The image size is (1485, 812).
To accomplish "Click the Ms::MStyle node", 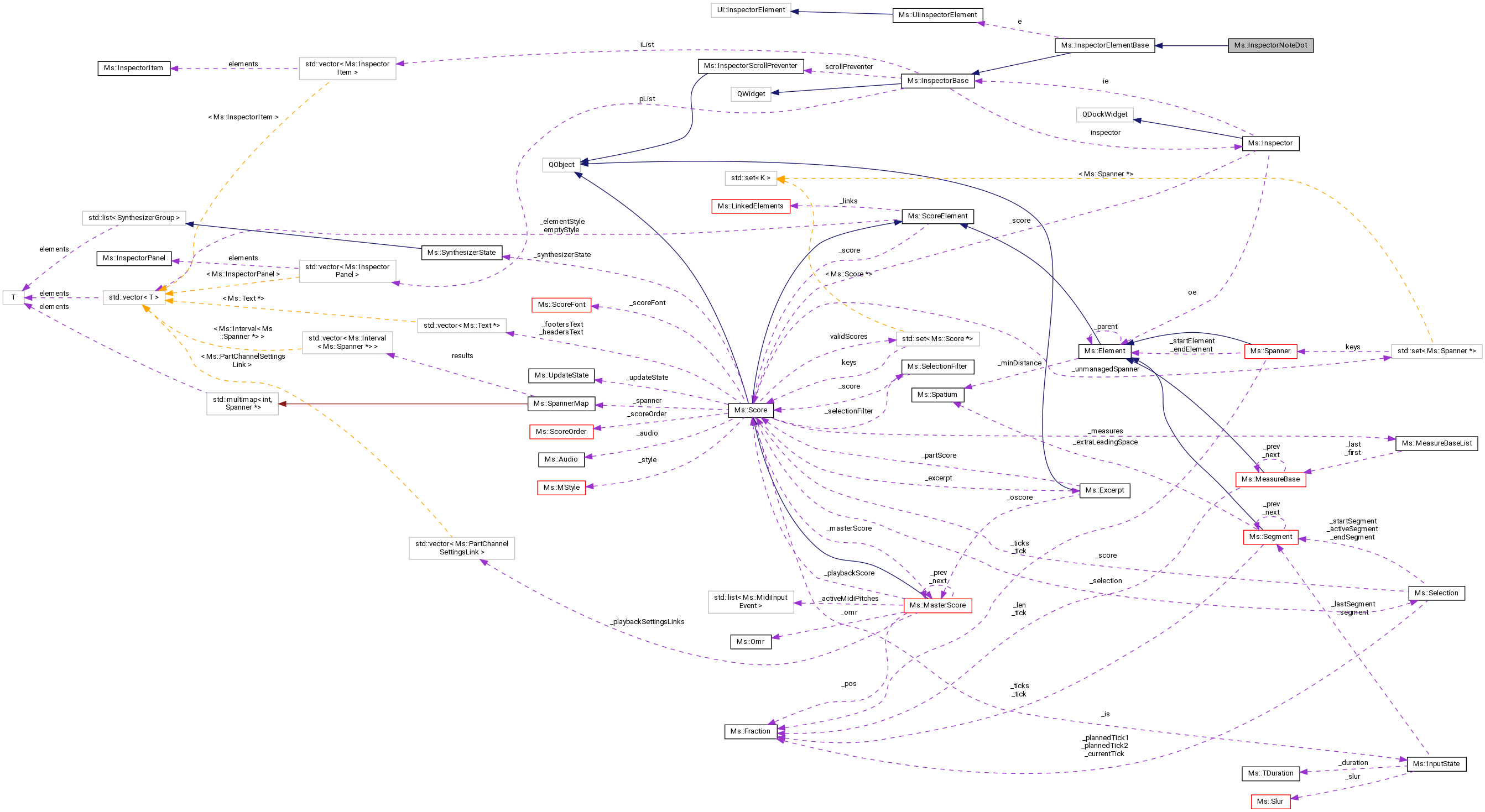I will point(561,488).
